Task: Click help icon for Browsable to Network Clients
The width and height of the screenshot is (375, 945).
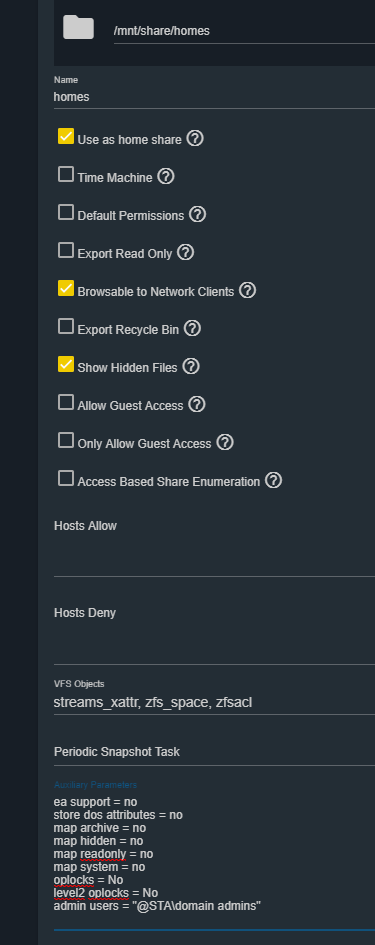Action: coord(248,290)
